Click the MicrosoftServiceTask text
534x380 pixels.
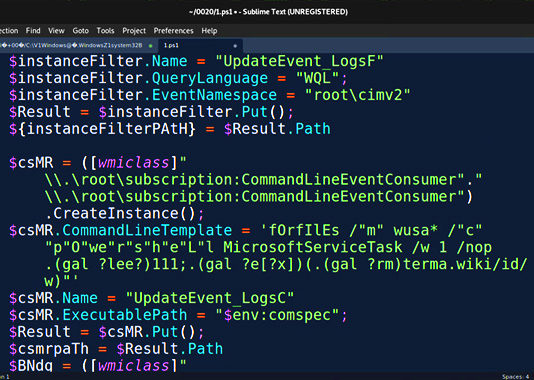pos(313,247)
